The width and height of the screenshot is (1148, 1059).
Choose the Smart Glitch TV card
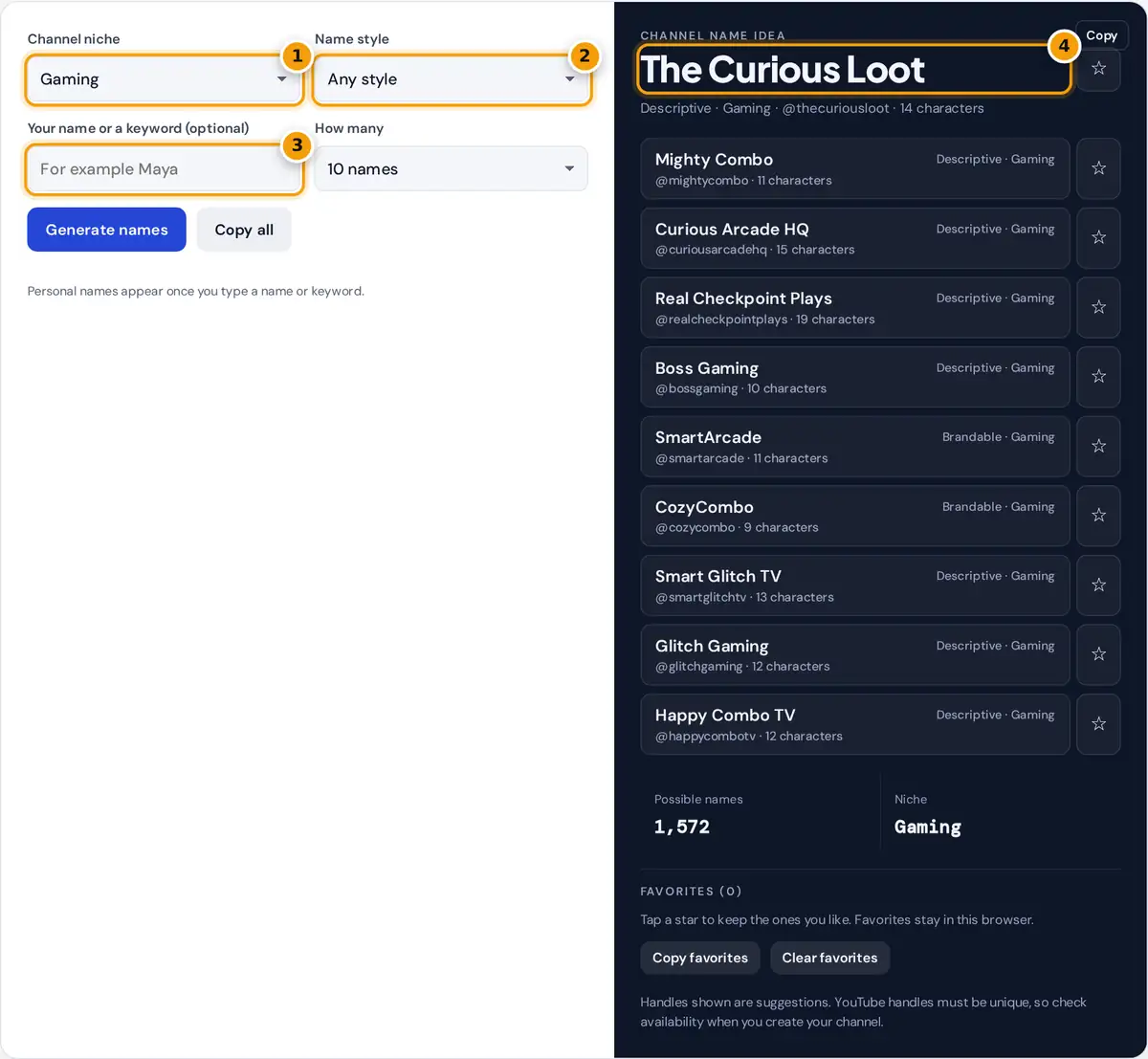click(855, 585)
